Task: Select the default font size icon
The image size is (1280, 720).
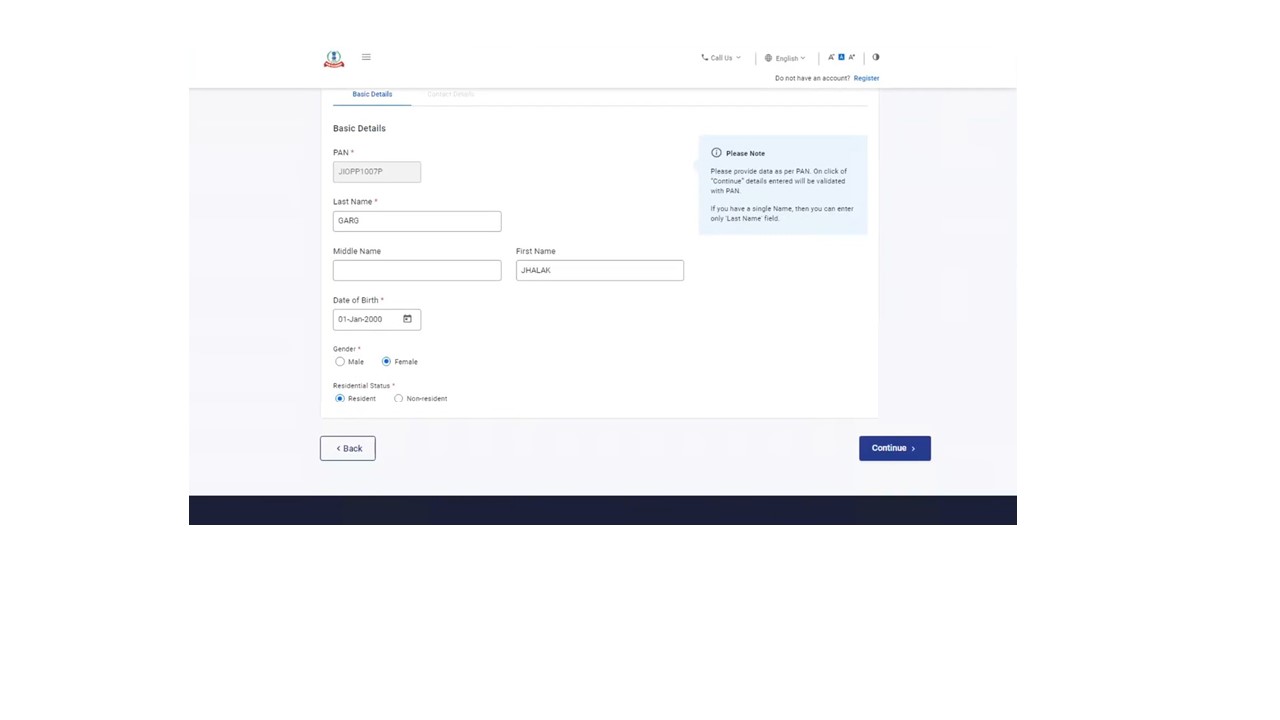Action: tap(841, 57)
